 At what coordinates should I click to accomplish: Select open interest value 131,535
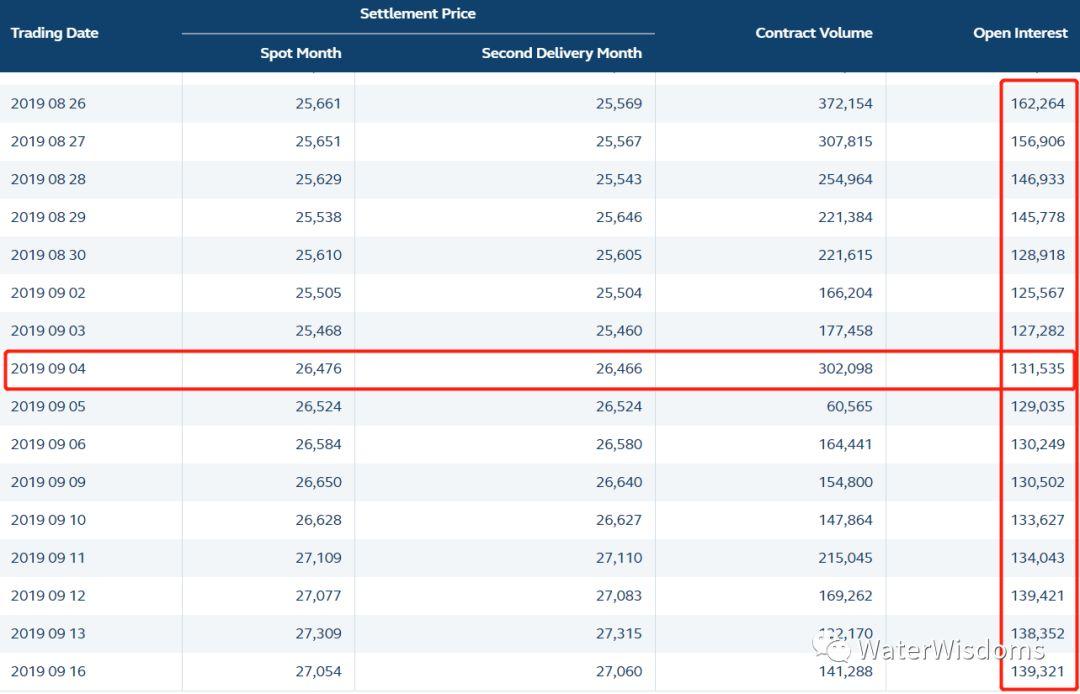(1038, 369)
